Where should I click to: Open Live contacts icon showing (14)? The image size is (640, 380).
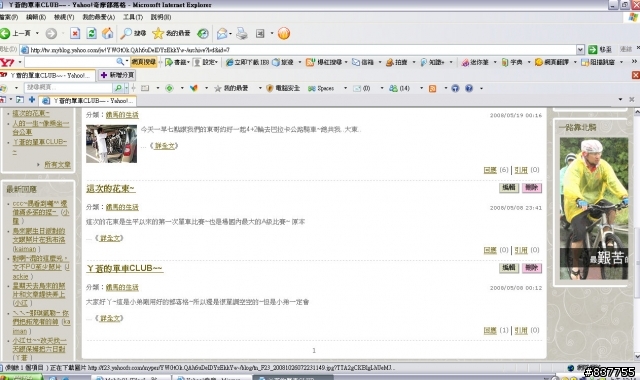tap(399, 88)
